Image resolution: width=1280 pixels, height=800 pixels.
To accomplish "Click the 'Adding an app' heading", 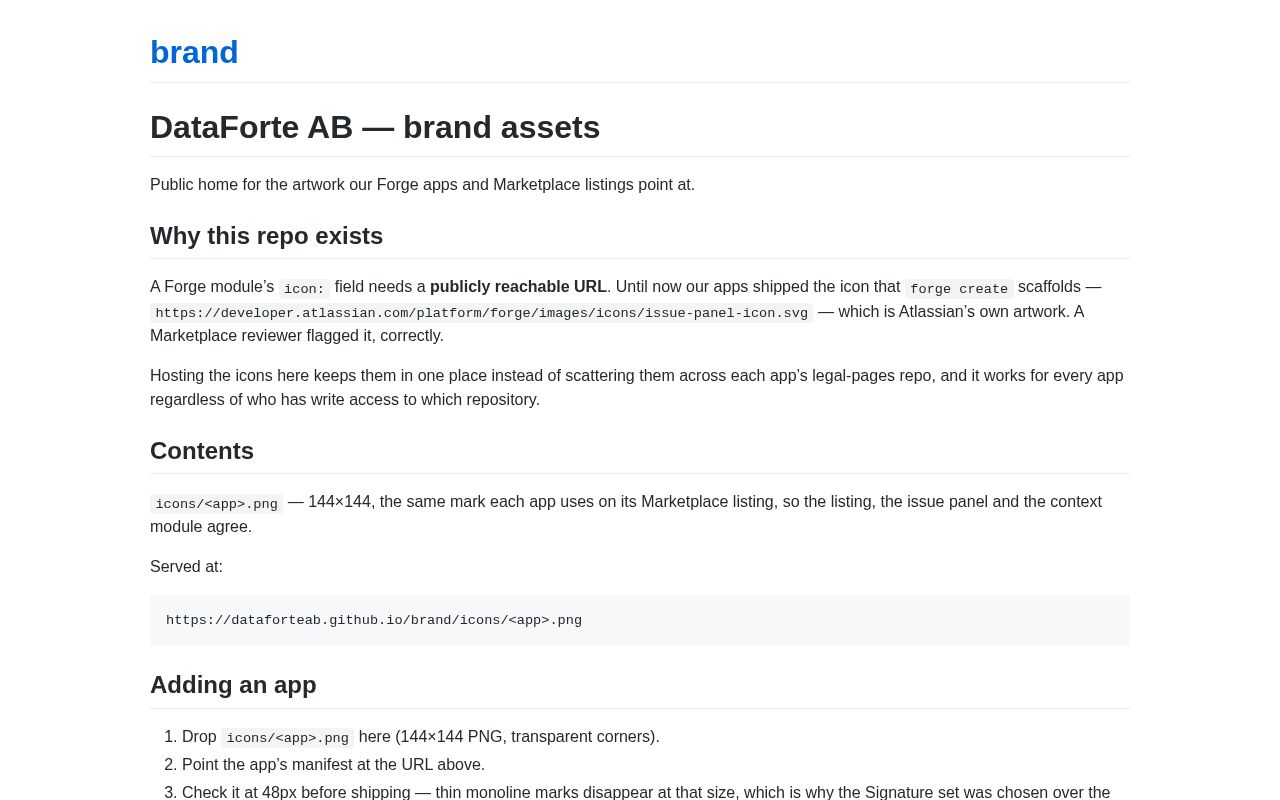I will pyautogui.click(x=233, y=685).
